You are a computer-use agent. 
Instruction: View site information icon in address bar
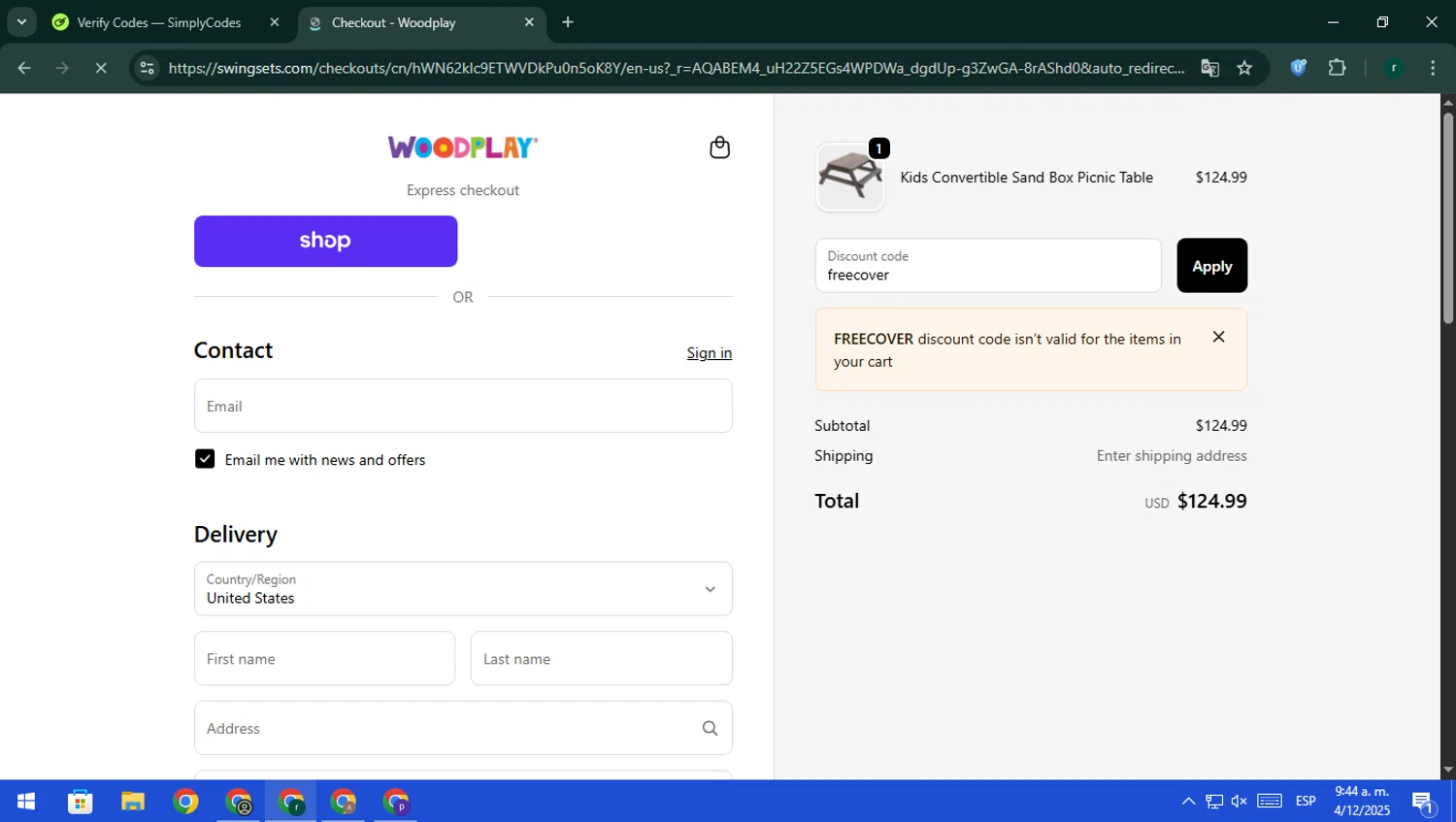click(147, 68)
